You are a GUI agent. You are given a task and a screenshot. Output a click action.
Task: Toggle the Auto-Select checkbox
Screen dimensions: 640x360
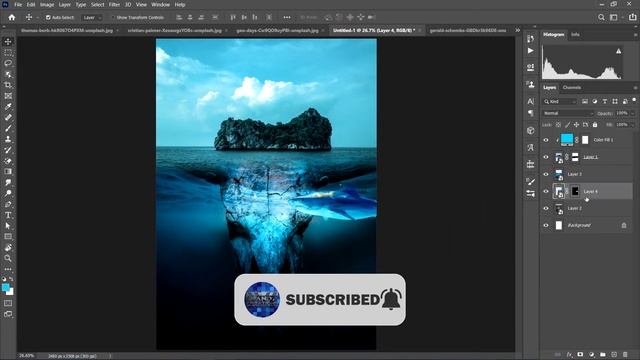coord(48,18)
